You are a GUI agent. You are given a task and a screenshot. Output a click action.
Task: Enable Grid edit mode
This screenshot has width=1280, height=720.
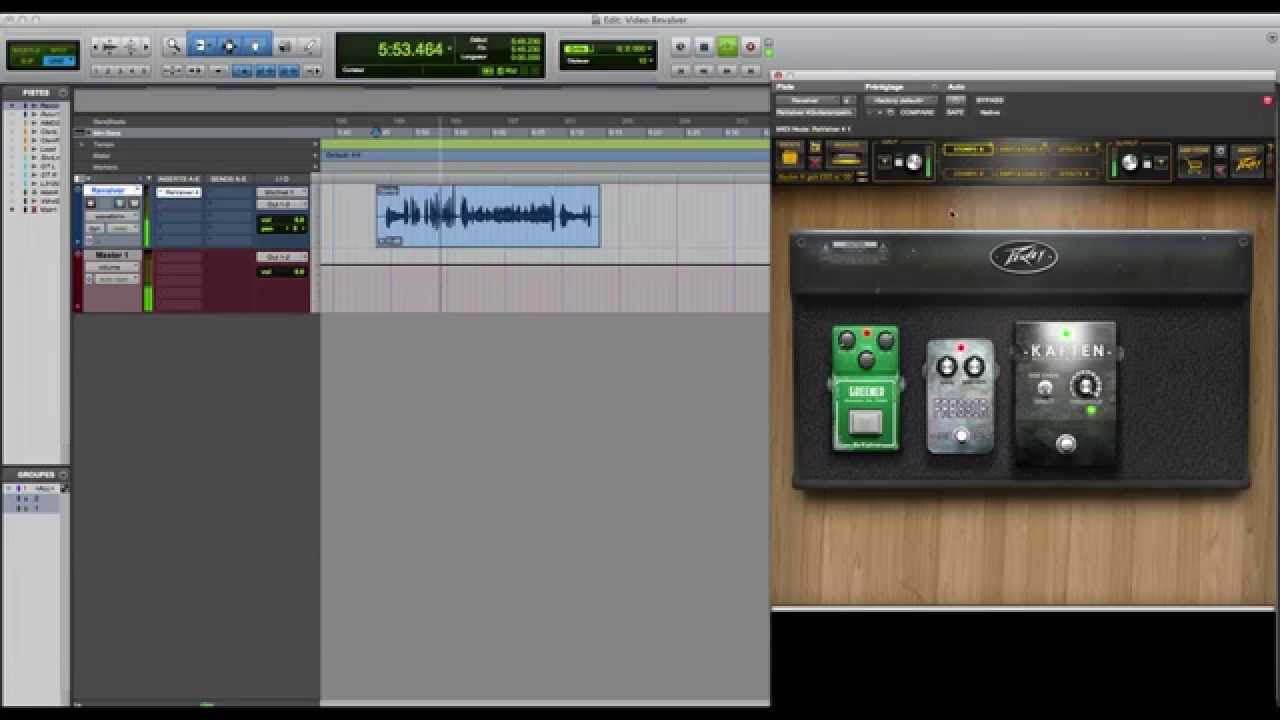(x=60, y=61)
